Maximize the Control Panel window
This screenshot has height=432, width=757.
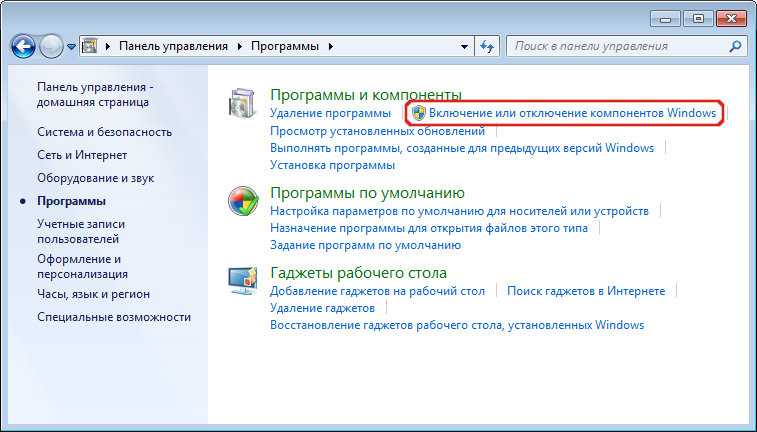click(698, 19)
